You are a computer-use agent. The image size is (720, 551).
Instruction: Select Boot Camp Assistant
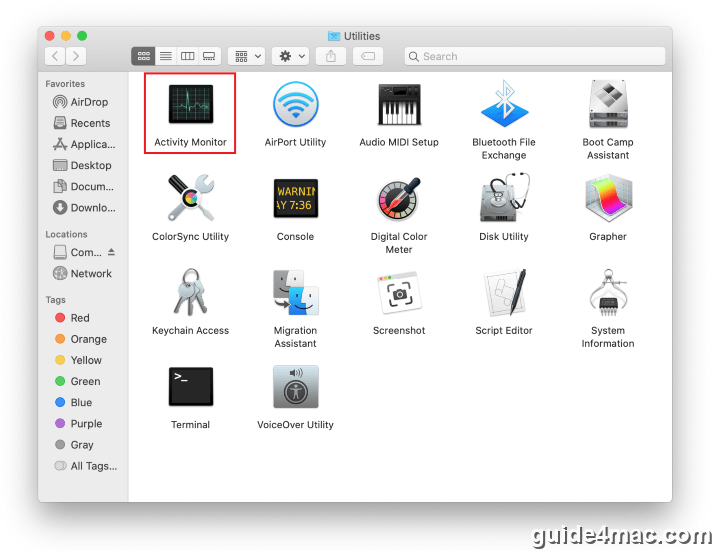[608, 104]
